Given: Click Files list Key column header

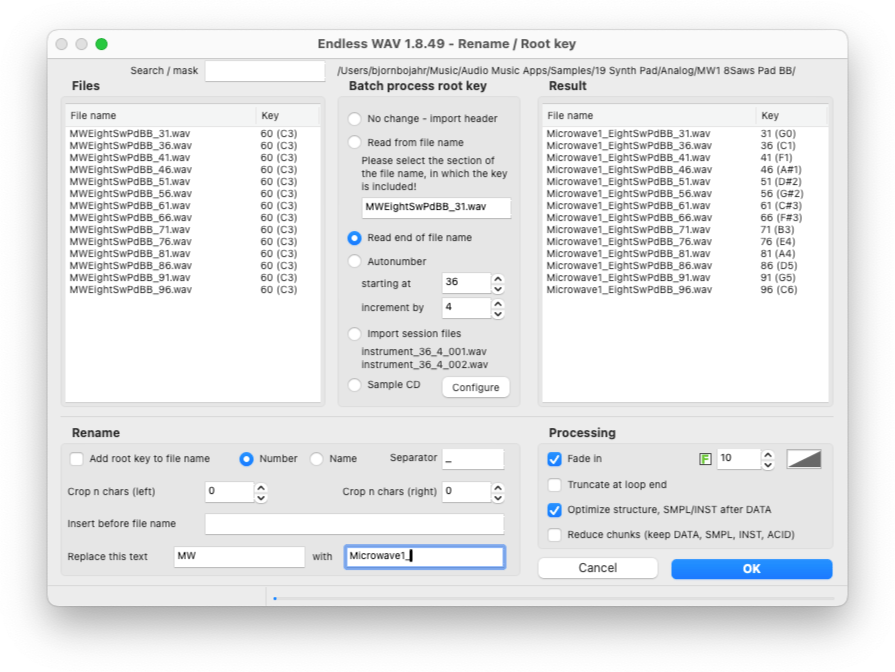Looking at the screenshot, I should click(287, 116).
